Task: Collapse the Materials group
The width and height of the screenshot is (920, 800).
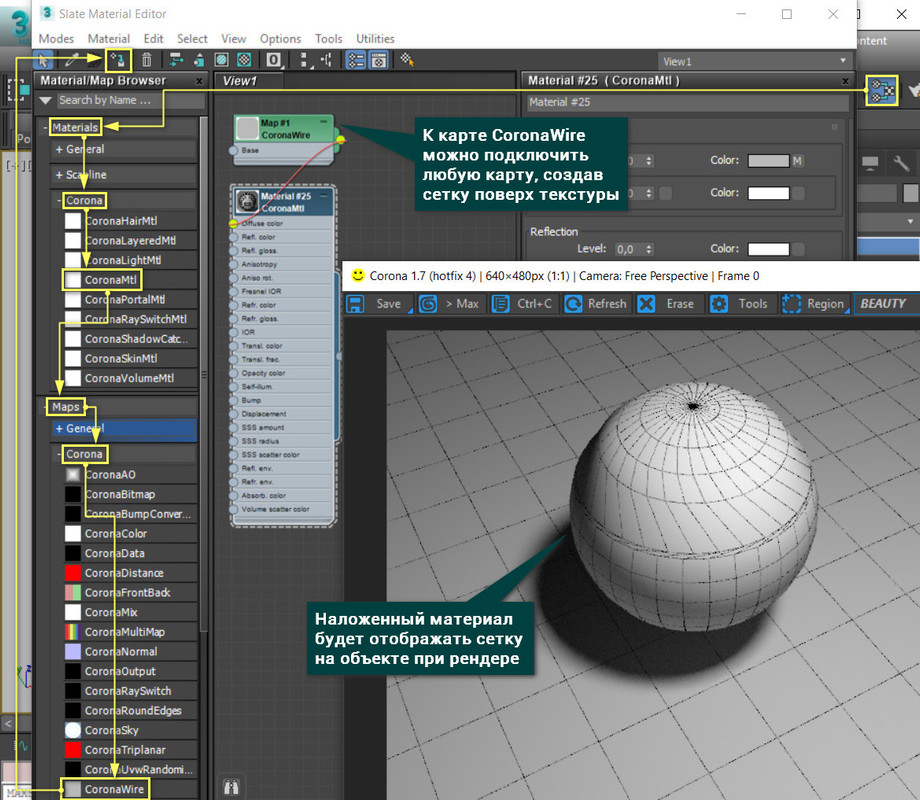Action: click(x=46, y=127)
